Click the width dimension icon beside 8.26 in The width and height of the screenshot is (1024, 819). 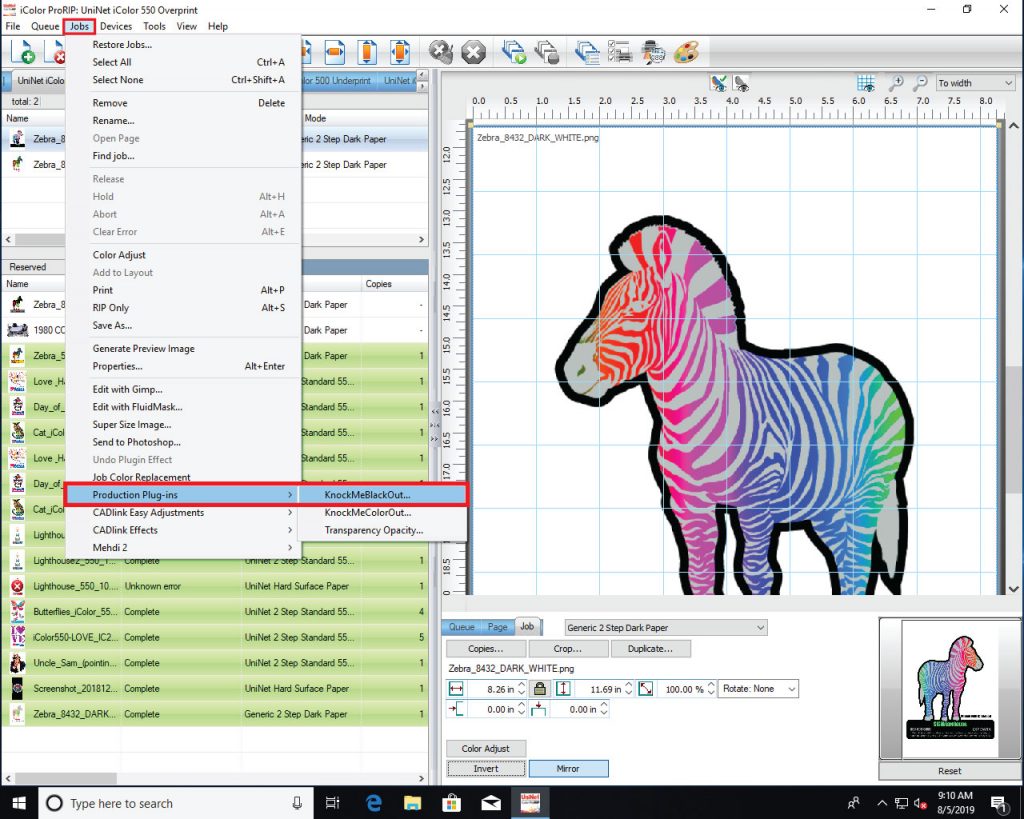(456, 688)
